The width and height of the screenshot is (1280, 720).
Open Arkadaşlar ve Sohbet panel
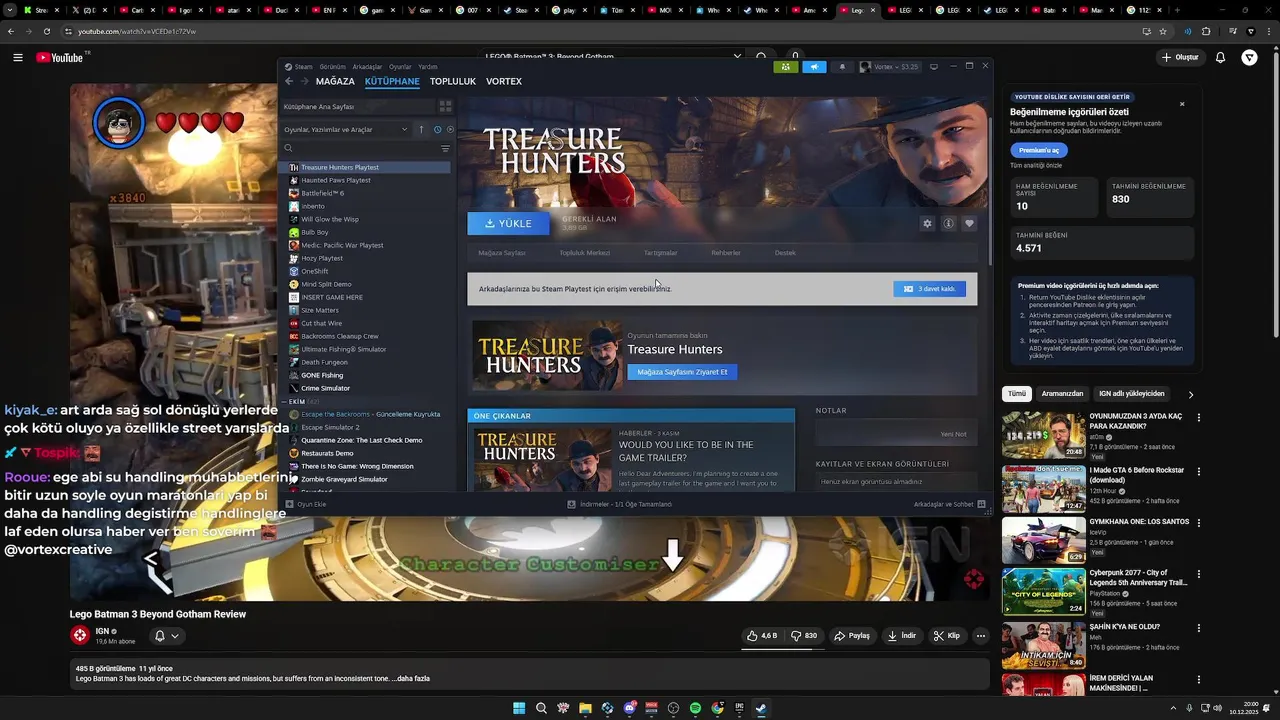949,504
